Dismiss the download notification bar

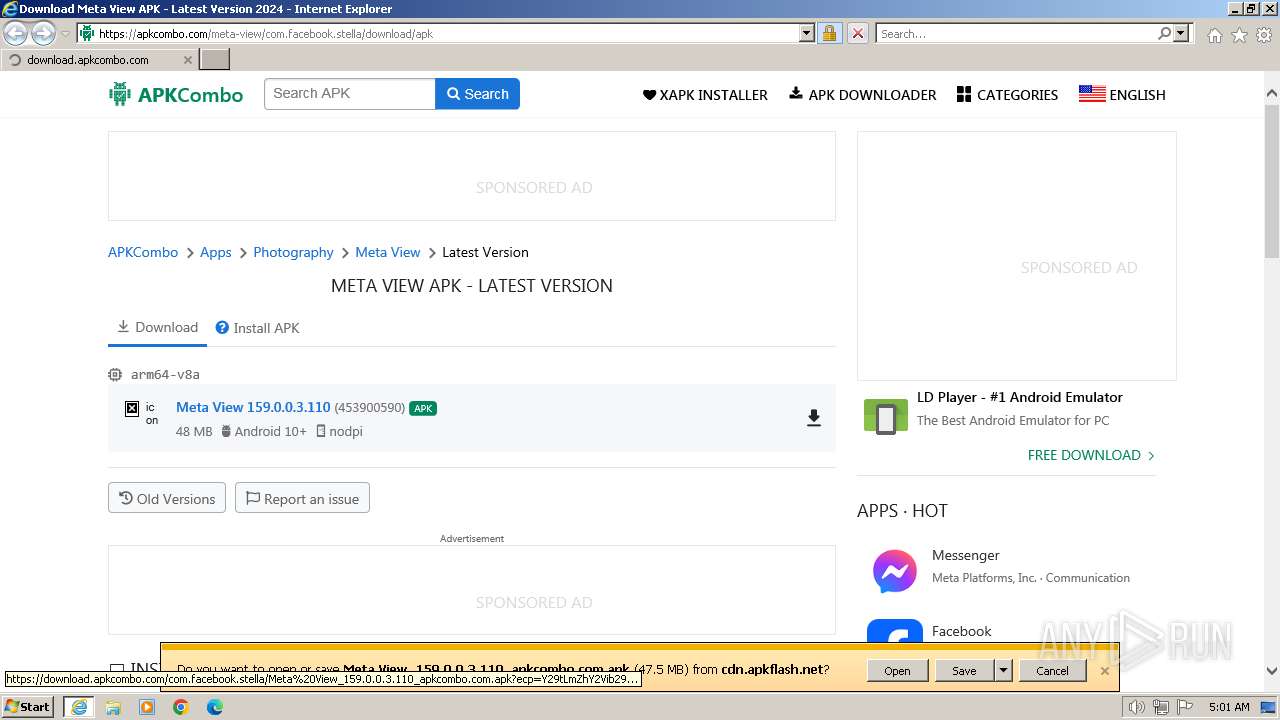pyautogui.click(x=1104, y=671)
